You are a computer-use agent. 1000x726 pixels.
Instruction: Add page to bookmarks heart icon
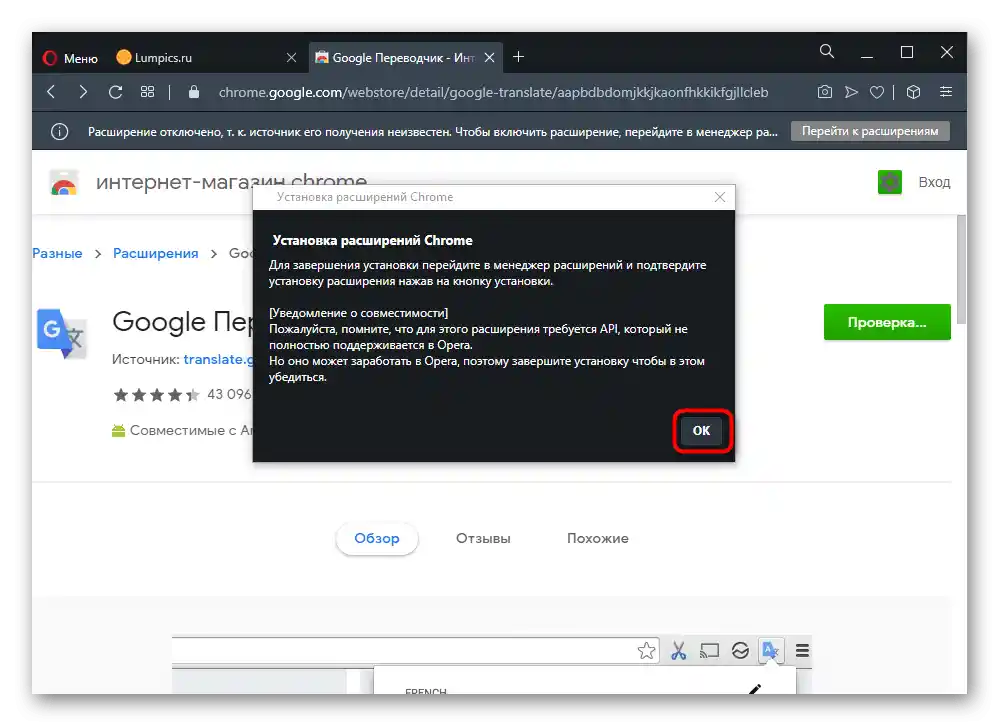[x=877, y=93]
